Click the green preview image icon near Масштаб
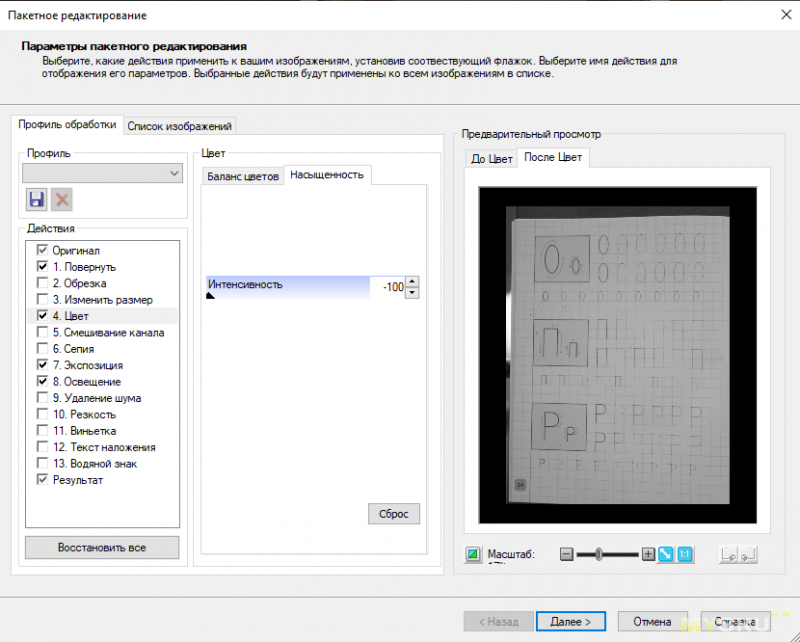The image size is (800, 642). (x=473, y=555)
